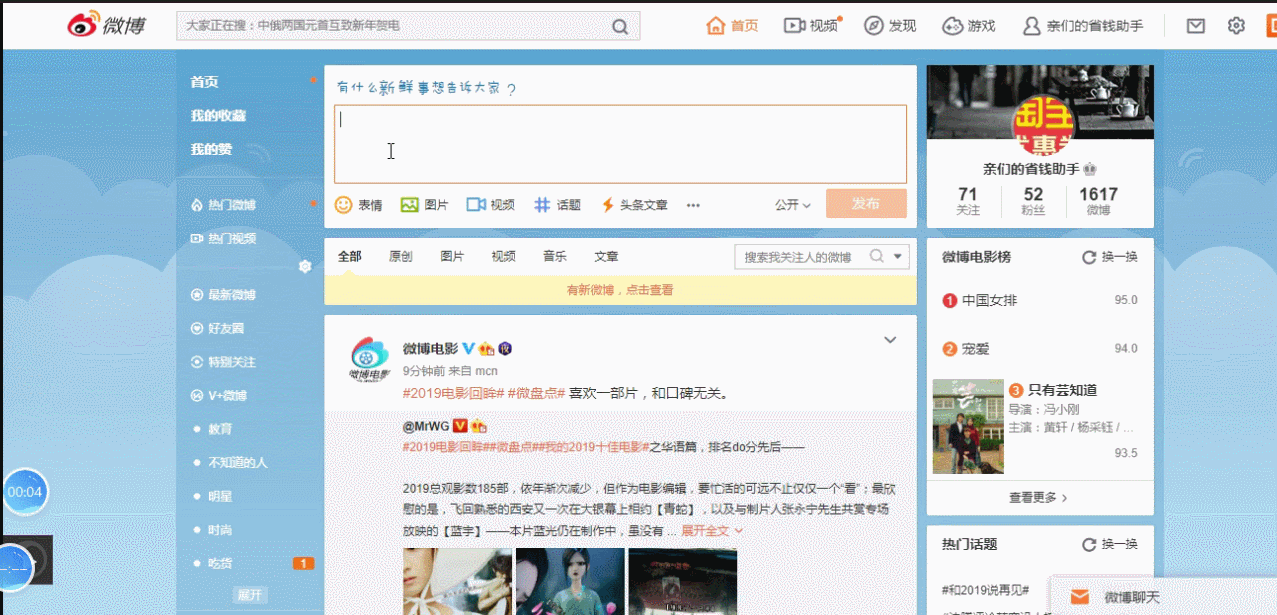Click in the post compose text box
The width and height of the screenshot is (1277, 615).
tap(620, 144)
